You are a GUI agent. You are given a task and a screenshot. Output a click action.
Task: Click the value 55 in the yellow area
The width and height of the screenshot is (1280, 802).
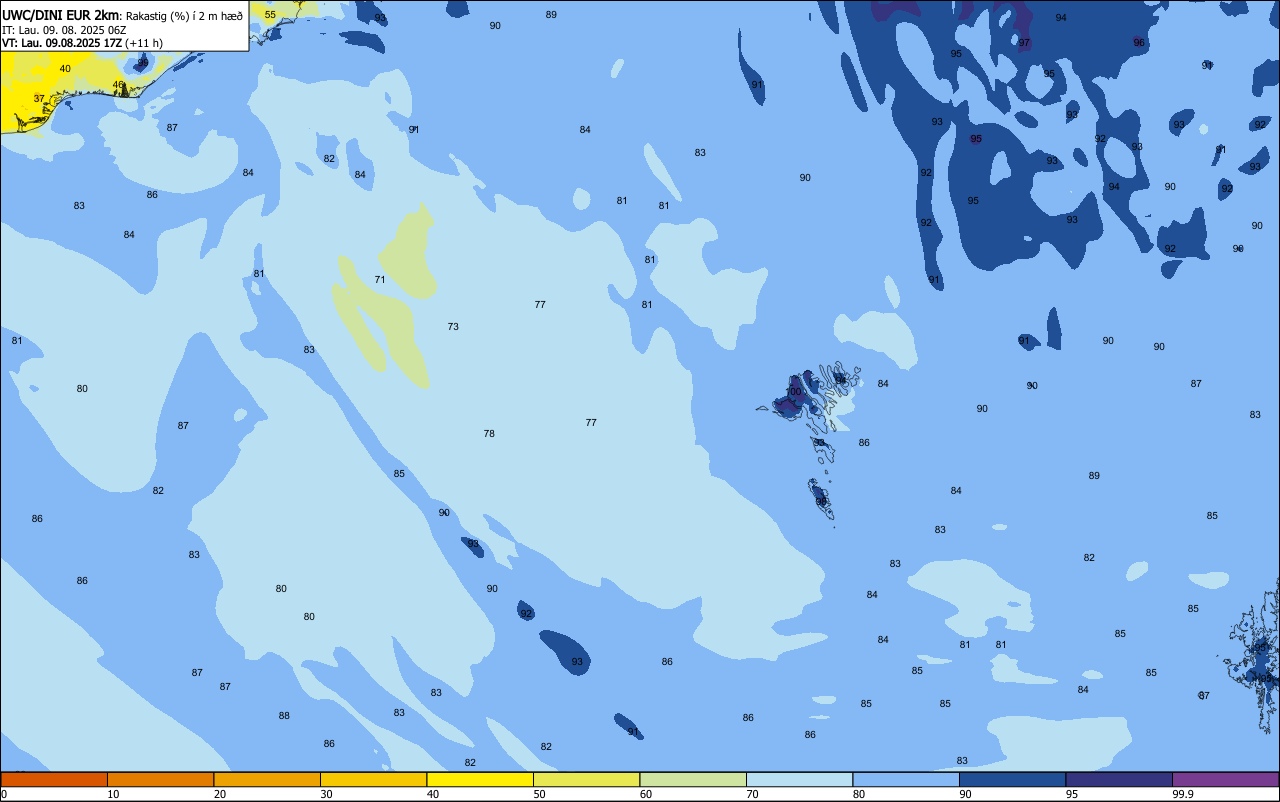point(270,15)
